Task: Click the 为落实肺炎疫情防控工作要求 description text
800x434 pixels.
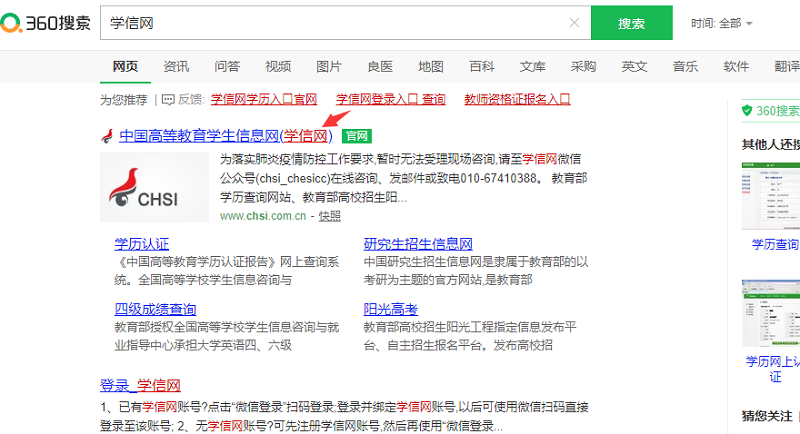Action: click(297, 160)
